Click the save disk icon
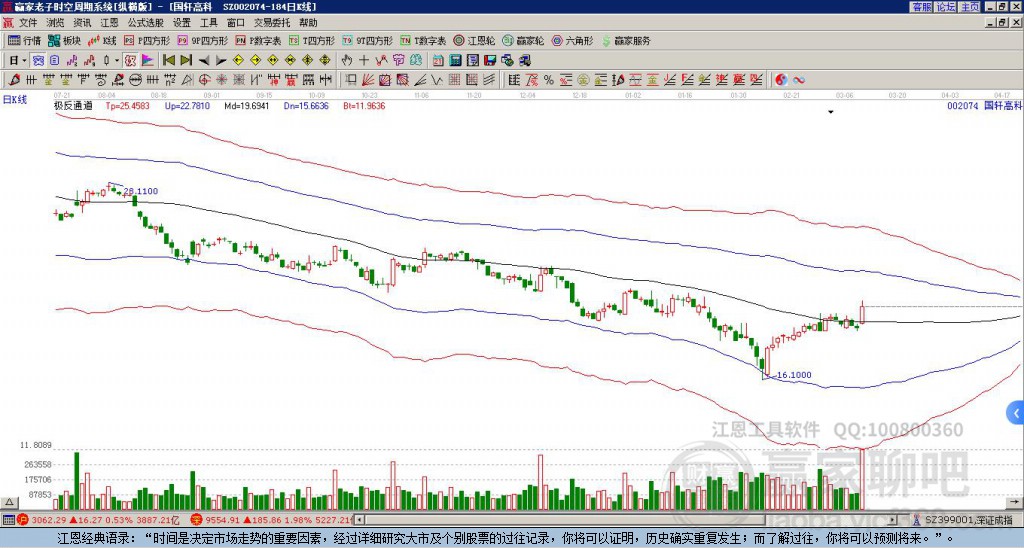This screenshot has width=1024, height=548. [x=490, y=61]
